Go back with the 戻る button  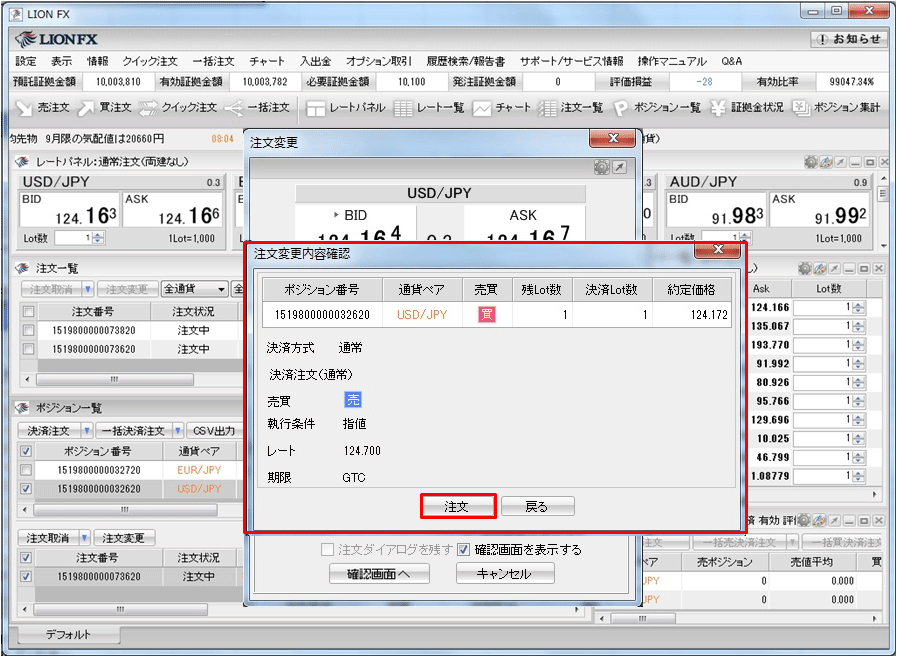tap(537, 506)
